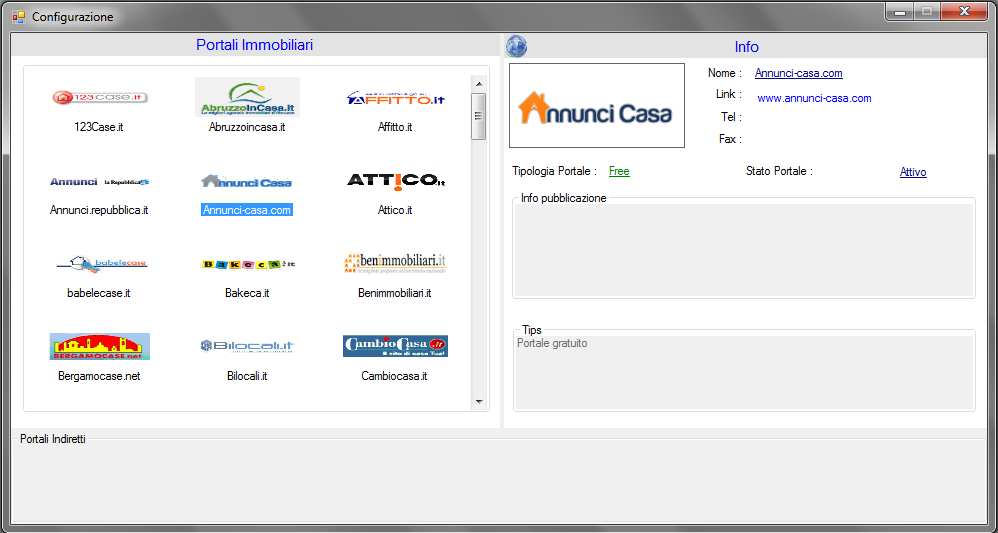
Task: Click the portal list scrollbar thumb
Action: [x=479, y=116]
